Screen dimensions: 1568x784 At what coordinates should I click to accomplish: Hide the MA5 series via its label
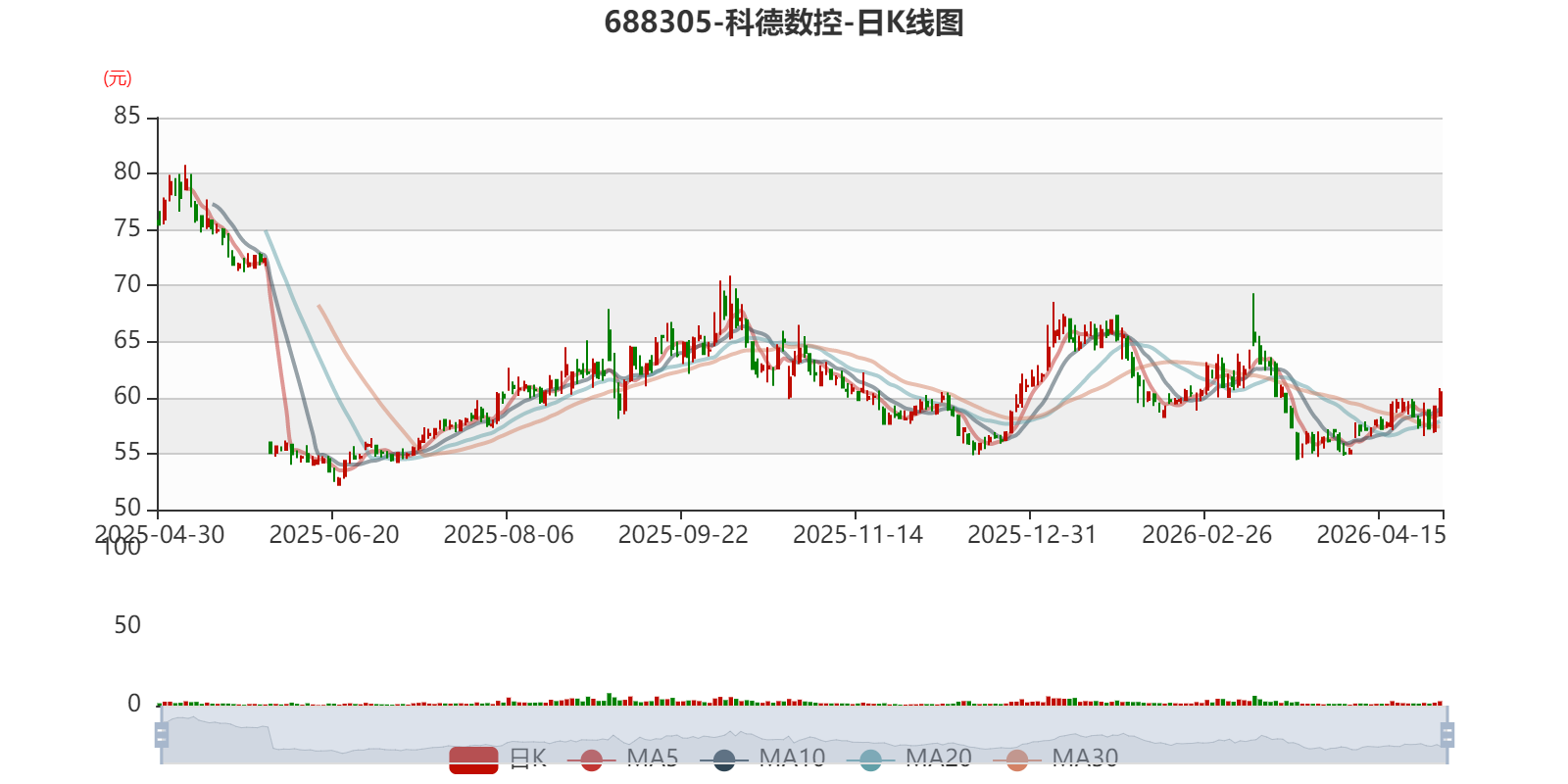[x=653, y=758]
